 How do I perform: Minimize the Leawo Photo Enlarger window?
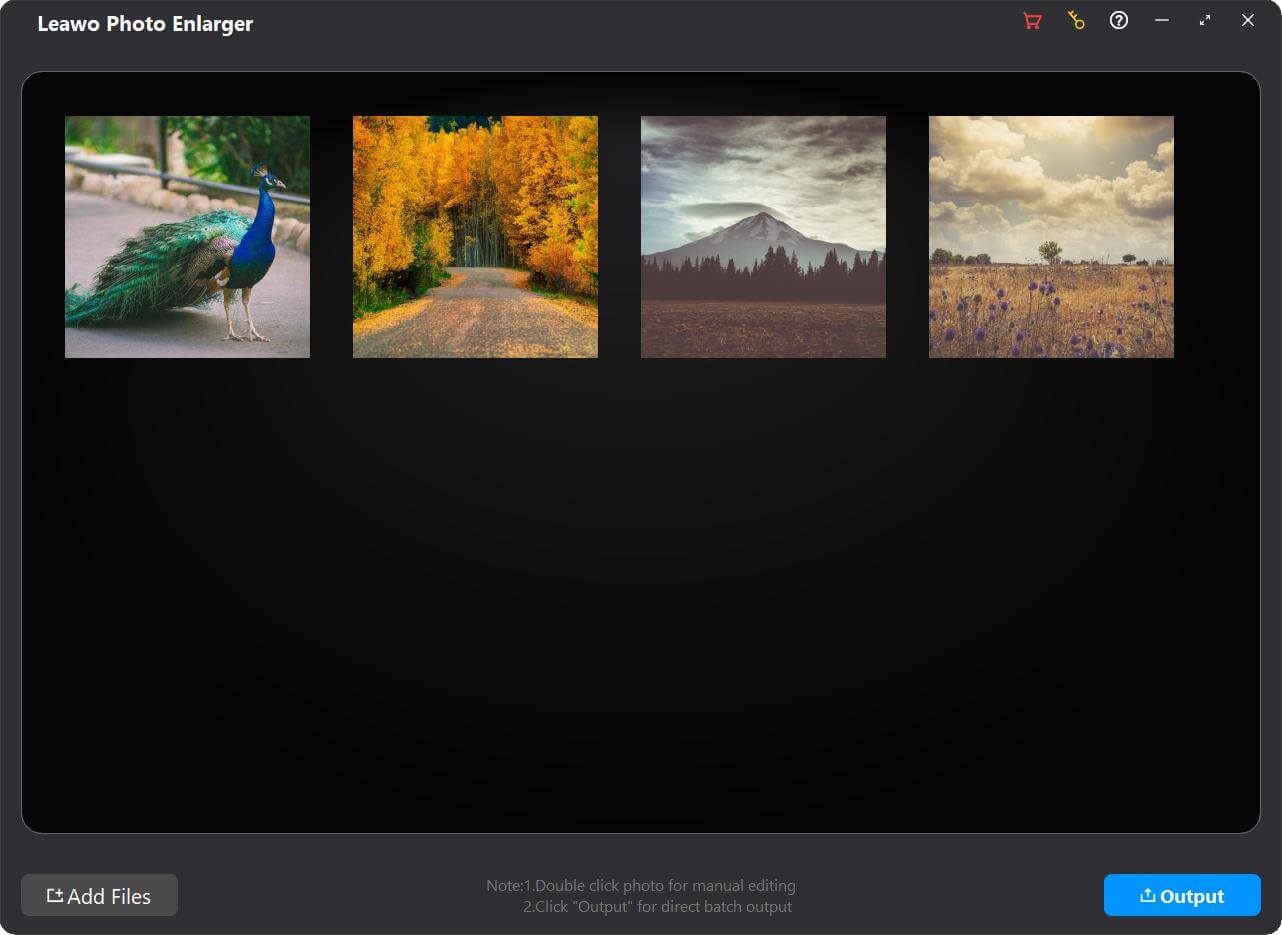[x=1162, y=20]
